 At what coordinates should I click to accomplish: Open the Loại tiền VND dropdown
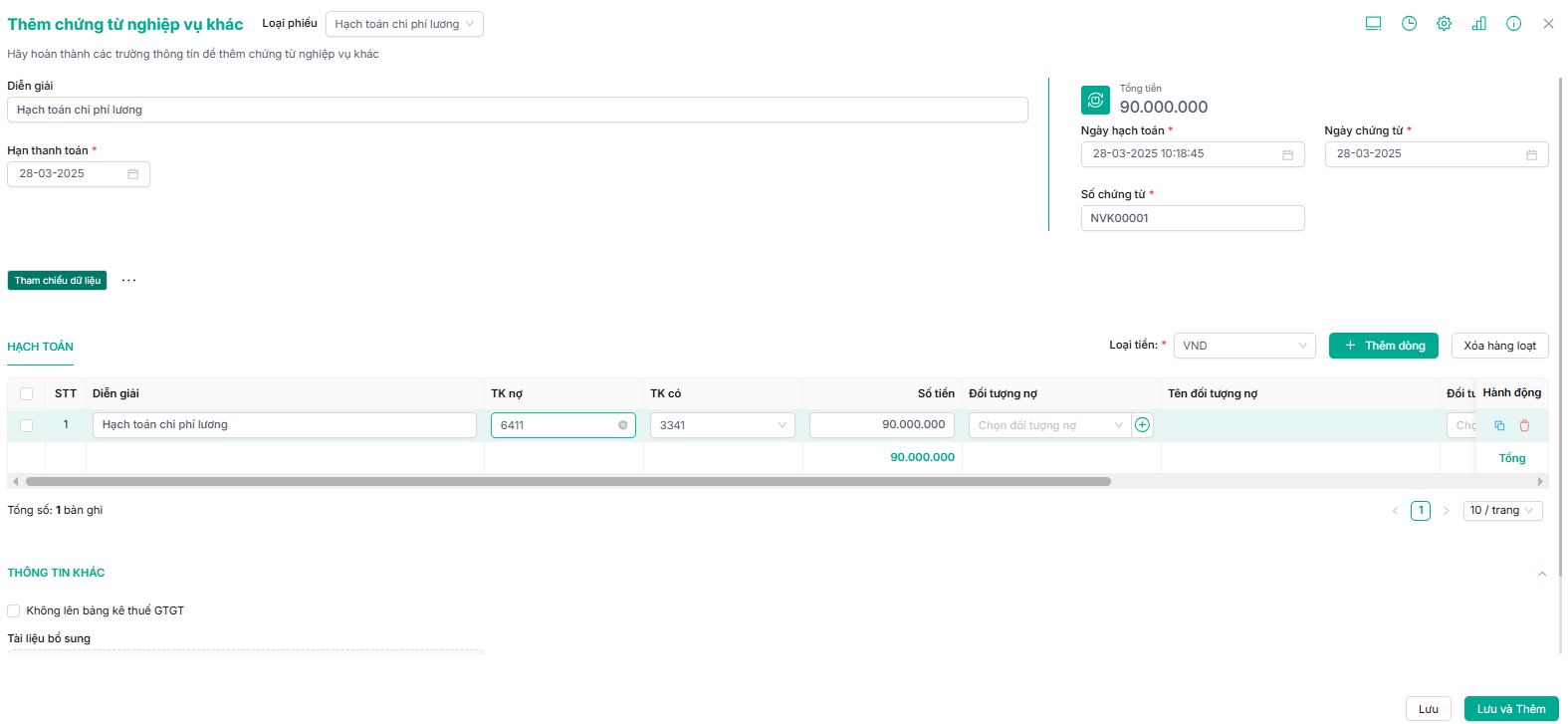coord(1244,346)
